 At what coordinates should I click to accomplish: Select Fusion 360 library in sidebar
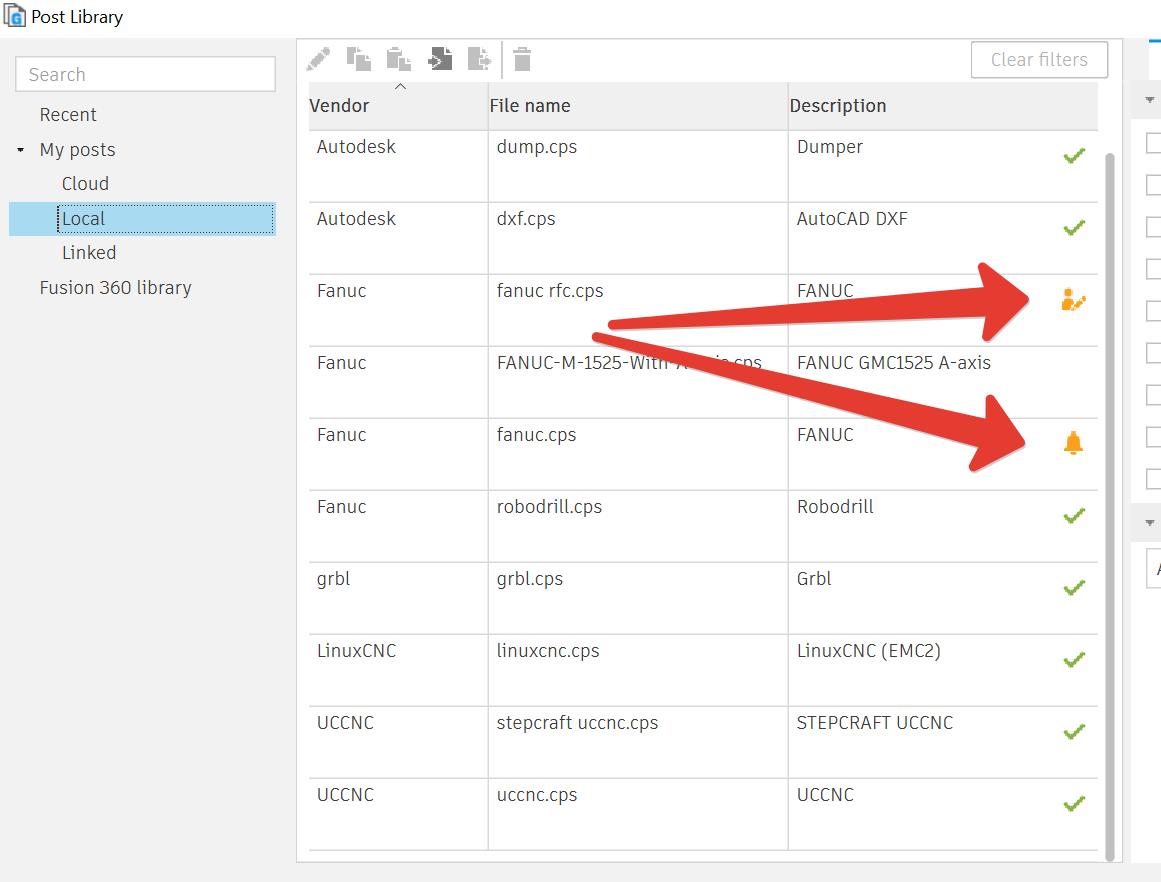(x=115, y=288)
